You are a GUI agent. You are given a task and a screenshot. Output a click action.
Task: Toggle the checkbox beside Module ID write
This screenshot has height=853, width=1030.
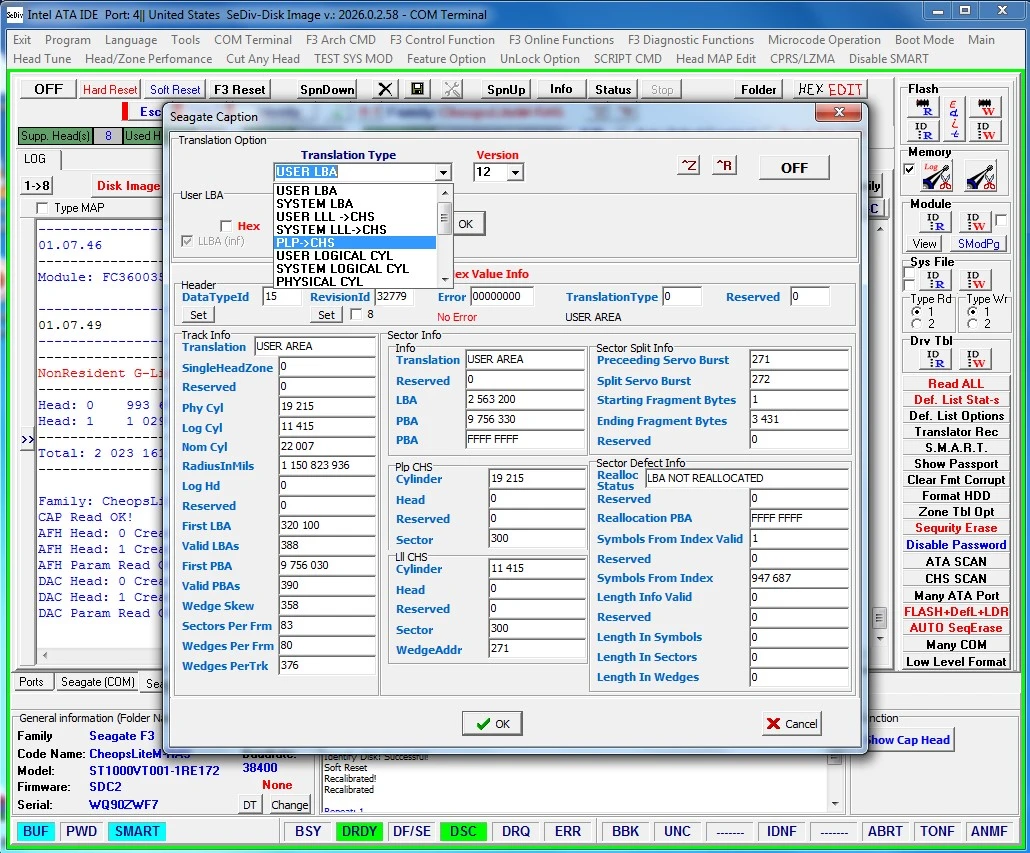tap(1001, 220)
